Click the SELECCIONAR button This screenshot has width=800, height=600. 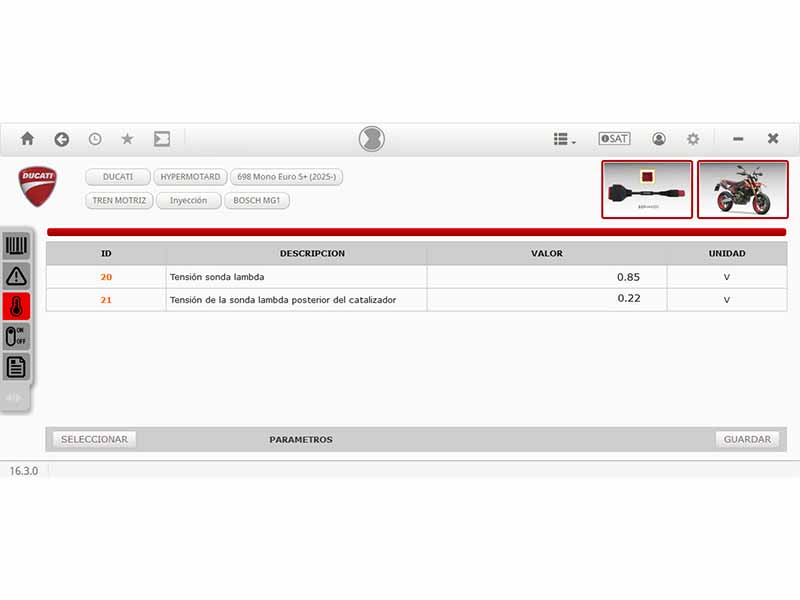point(94,439)
